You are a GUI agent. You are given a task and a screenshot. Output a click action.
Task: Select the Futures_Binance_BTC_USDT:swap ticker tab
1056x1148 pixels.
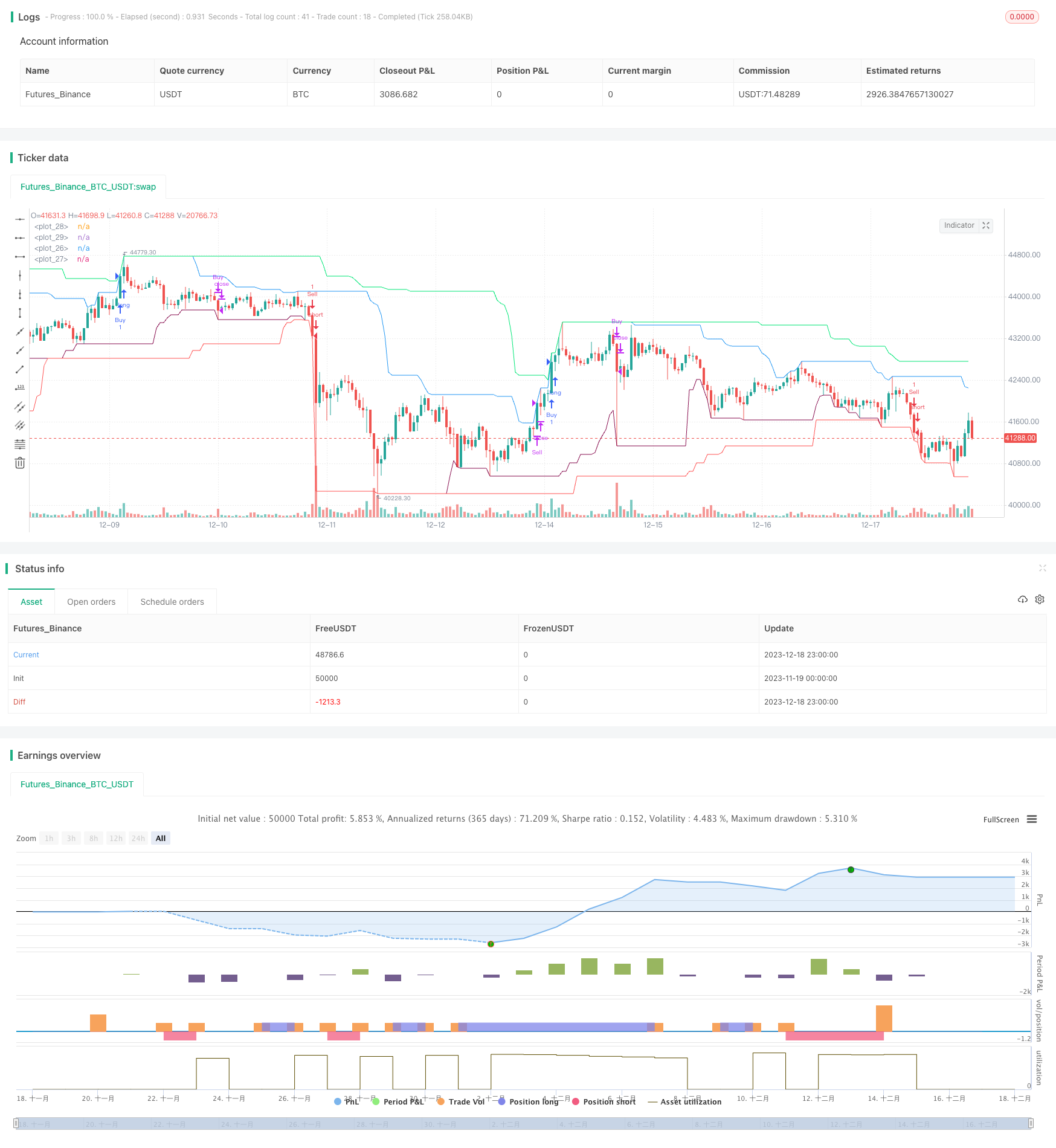tap(88, 187)
